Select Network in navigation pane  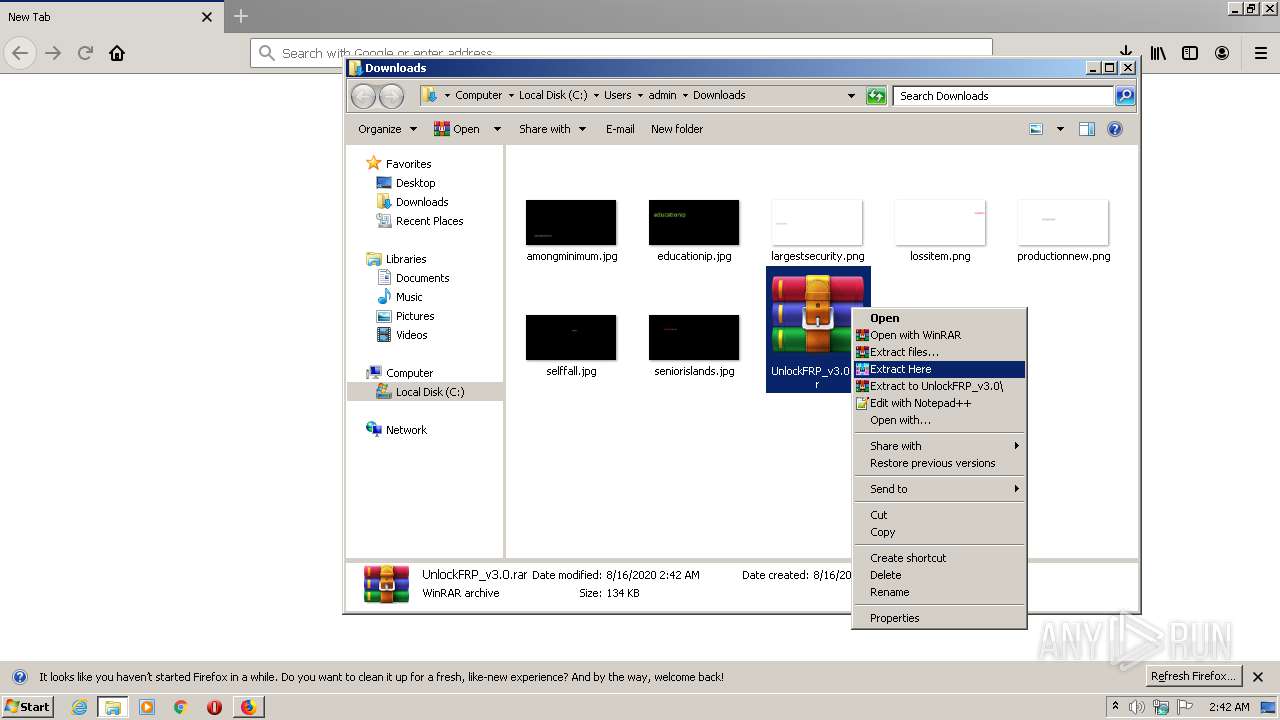(x=406, y=430)
